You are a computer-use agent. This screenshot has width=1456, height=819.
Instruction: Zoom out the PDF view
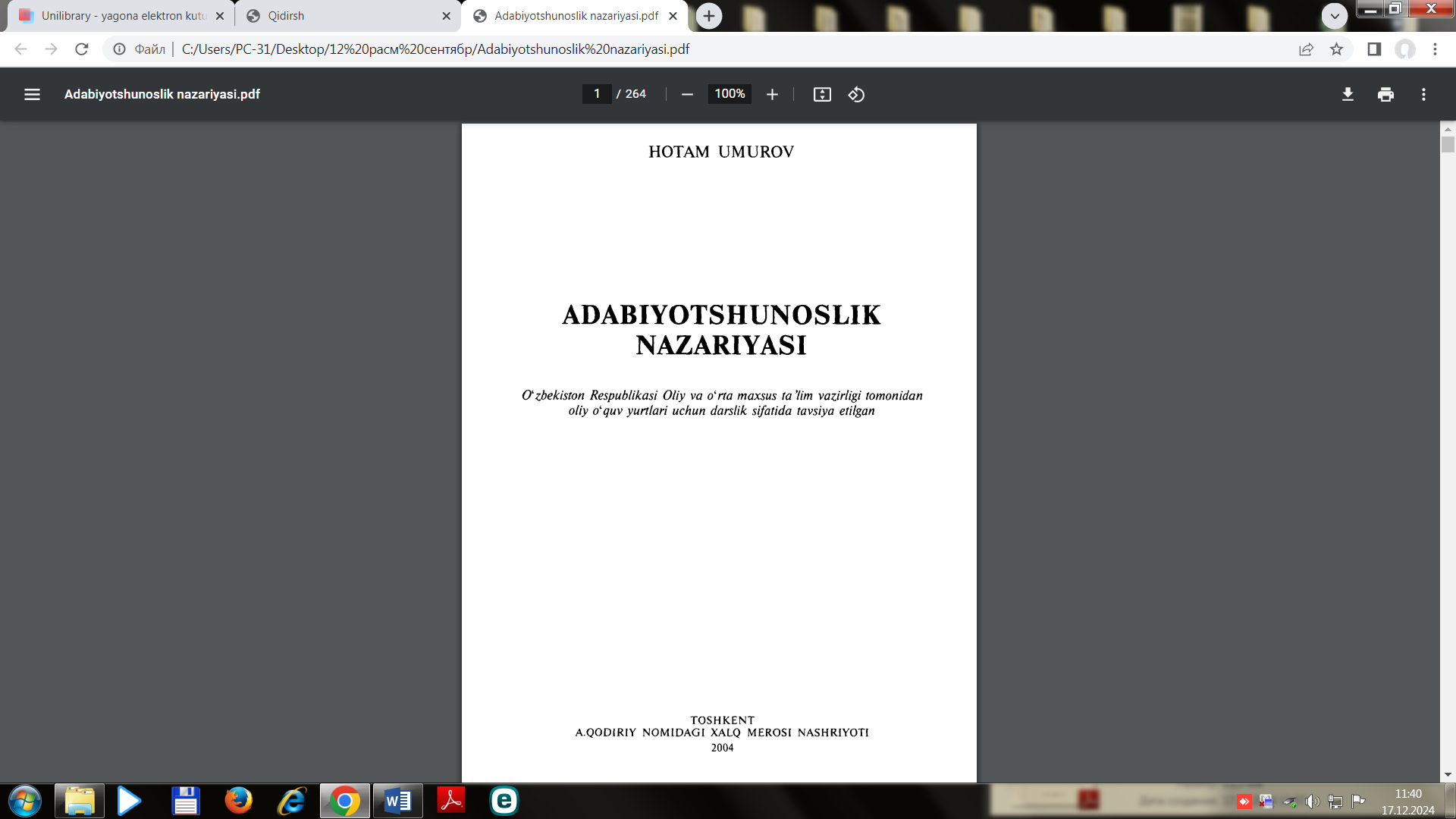686,94
